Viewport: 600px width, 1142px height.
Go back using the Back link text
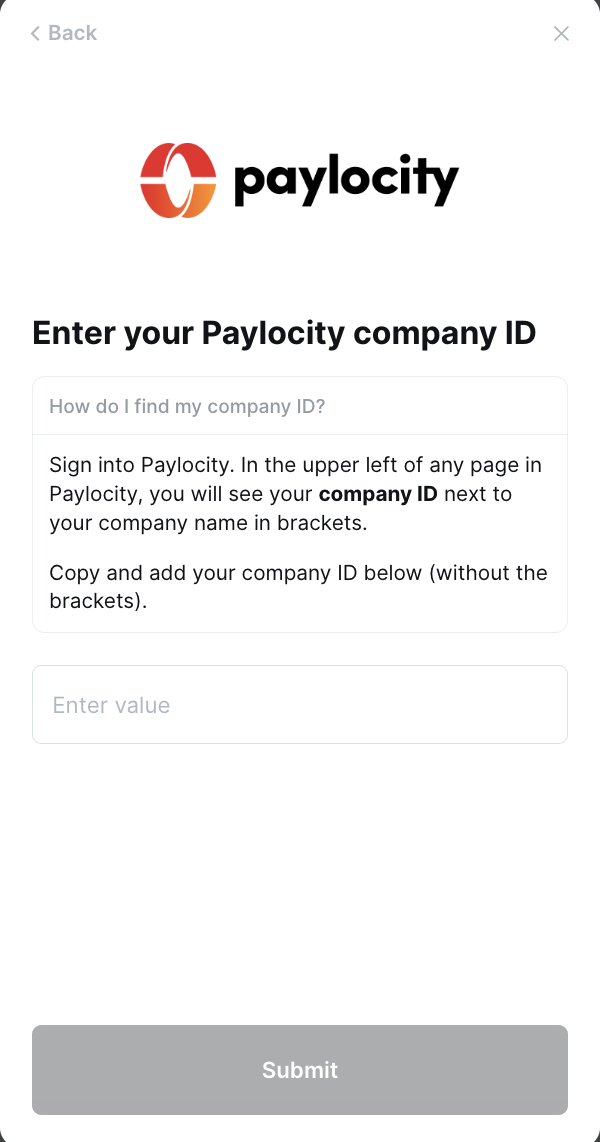(72, 33)
